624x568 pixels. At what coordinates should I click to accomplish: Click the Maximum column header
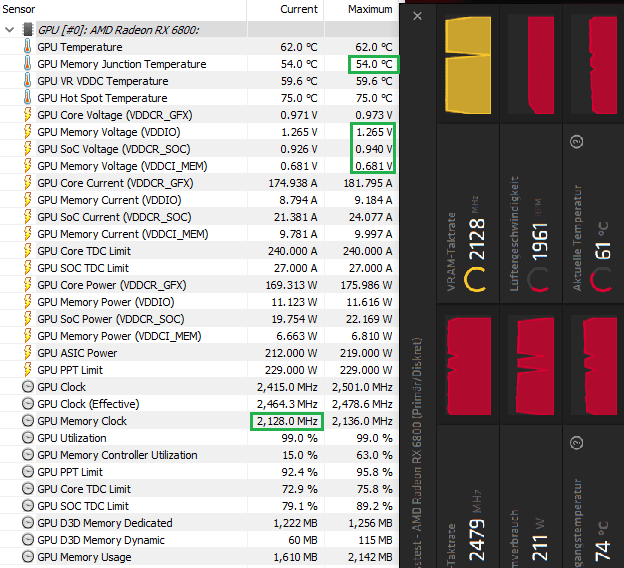coord(370,9)
